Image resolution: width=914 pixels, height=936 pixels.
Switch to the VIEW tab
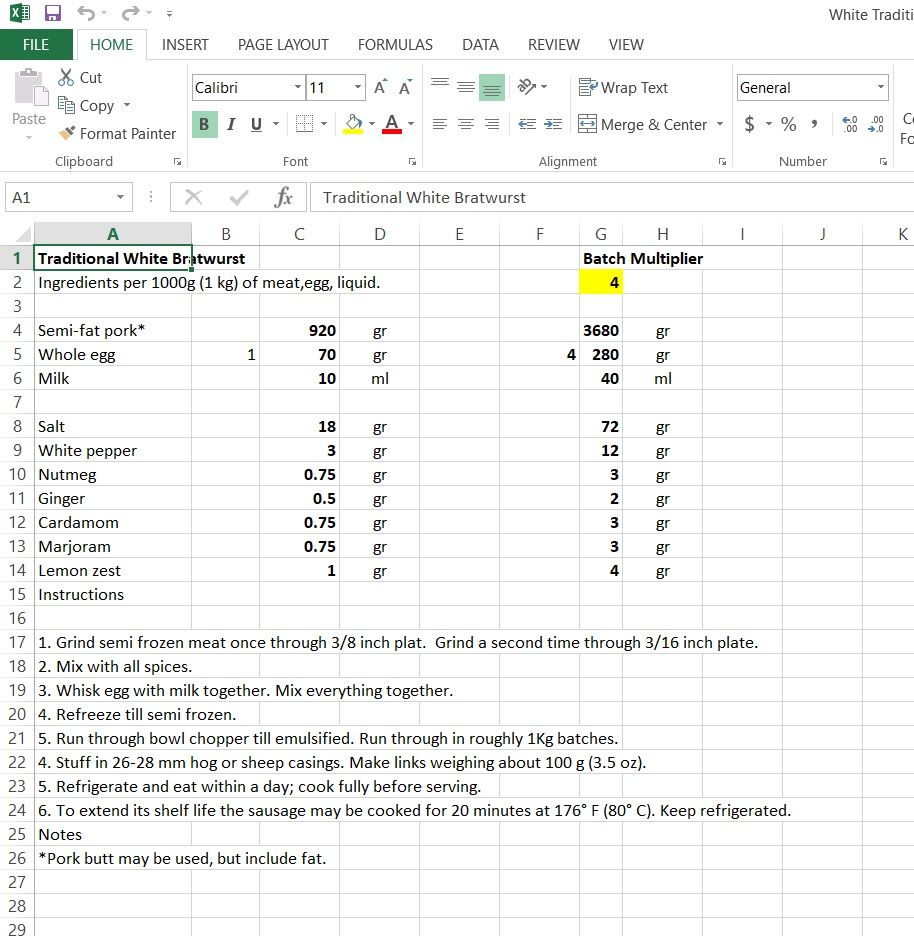(626, 45)
